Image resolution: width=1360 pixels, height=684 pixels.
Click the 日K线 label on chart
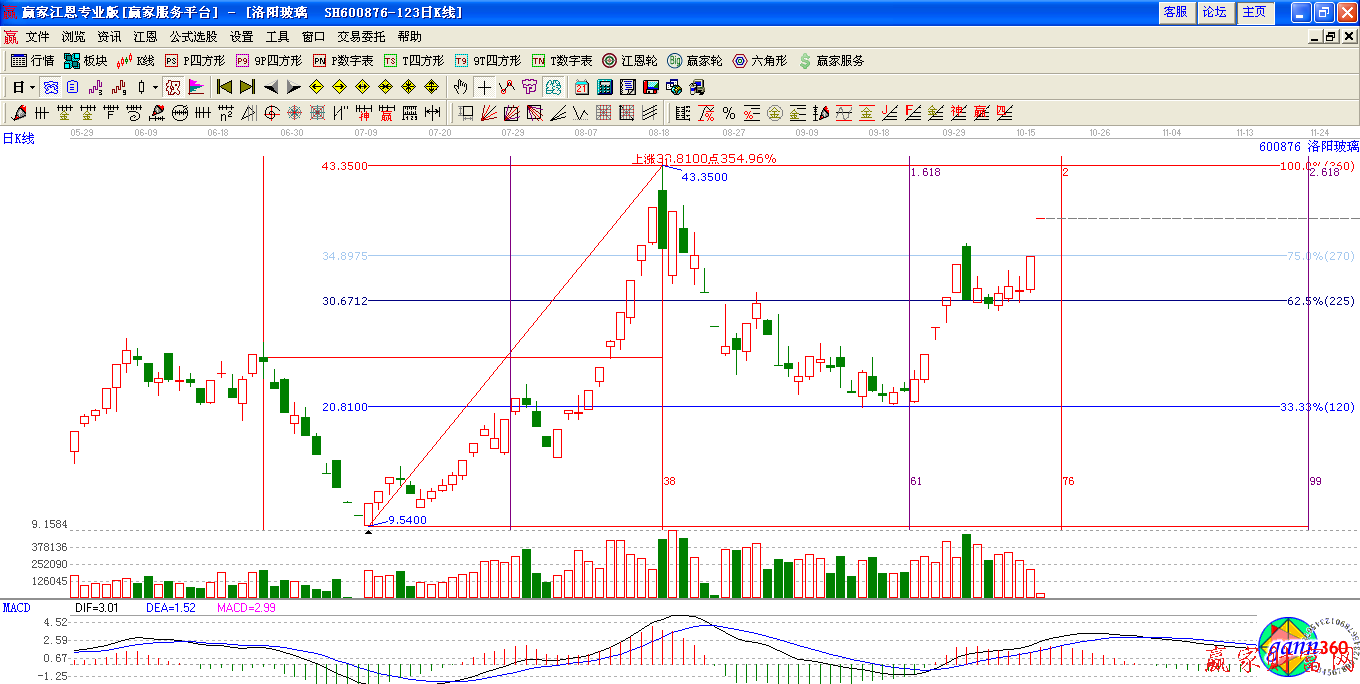point(18,139)
